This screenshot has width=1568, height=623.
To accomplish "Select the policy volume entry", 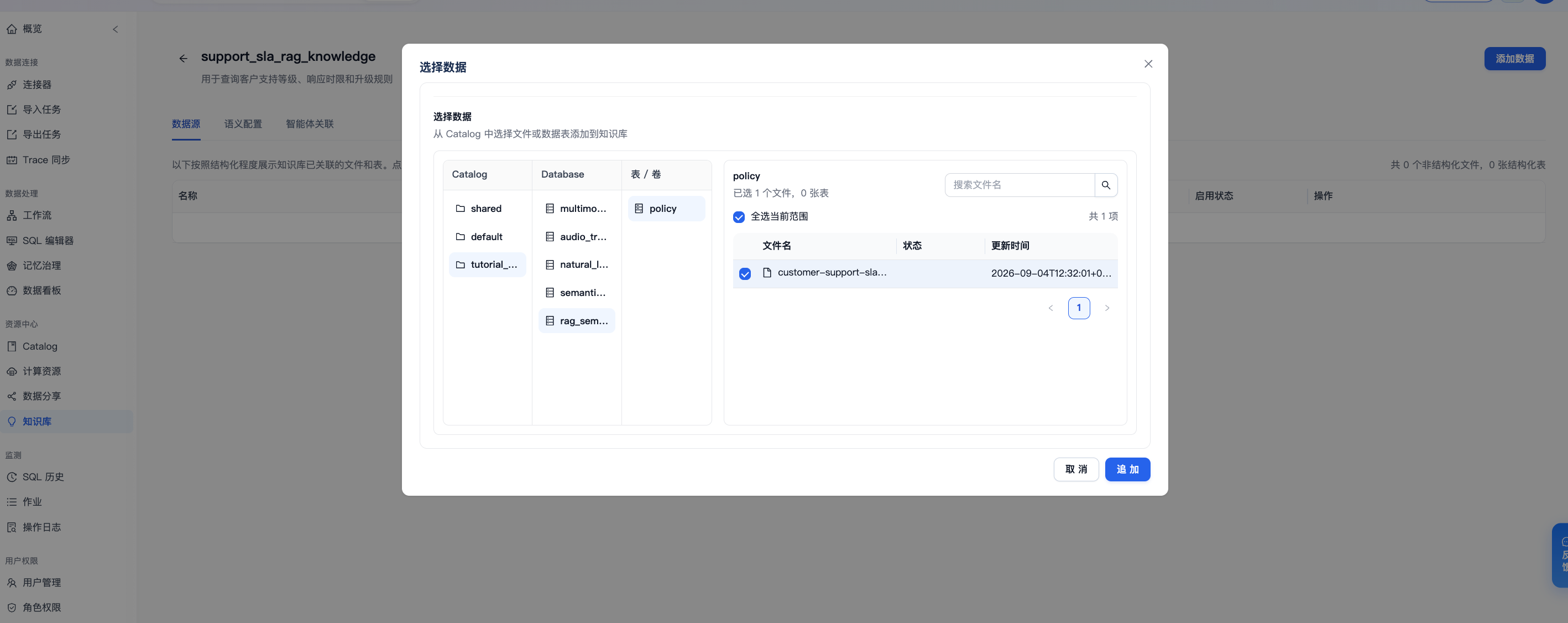I will (667, 209).
